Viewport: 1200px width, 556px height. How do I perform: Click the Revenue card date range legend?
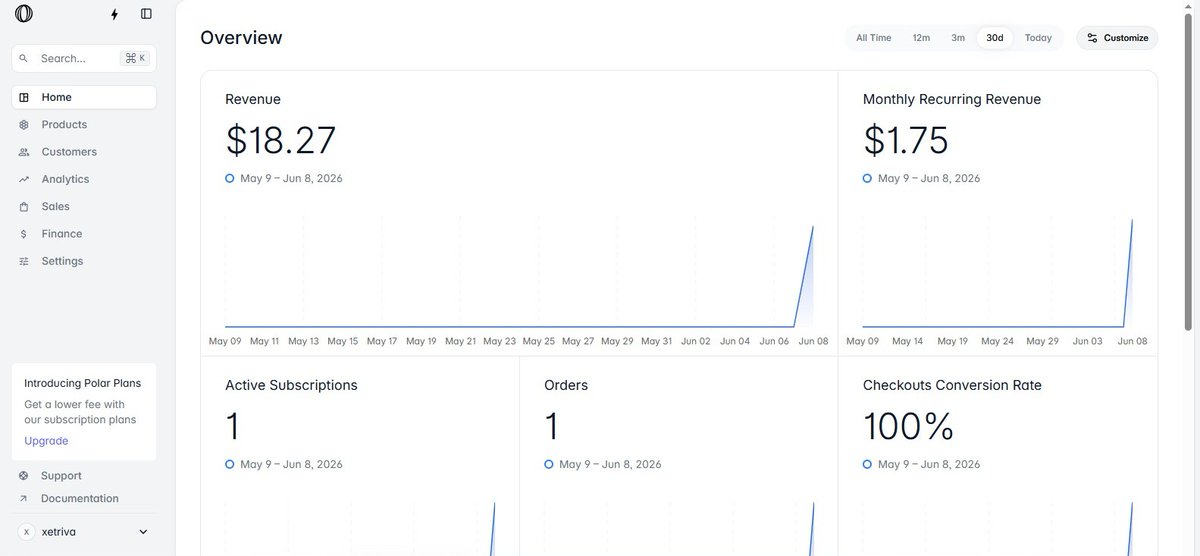click(x=284, y=178)
